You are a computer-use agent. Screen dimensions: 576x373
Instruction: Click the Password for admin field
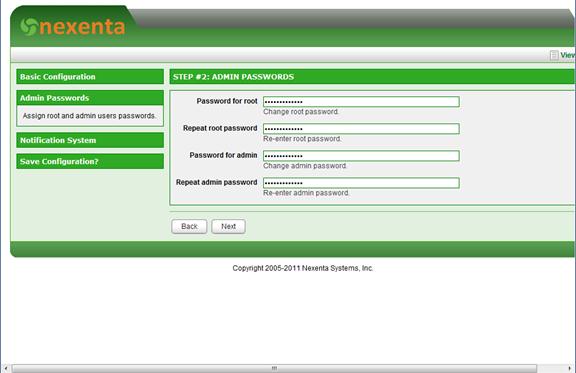[x=361, y=156]
